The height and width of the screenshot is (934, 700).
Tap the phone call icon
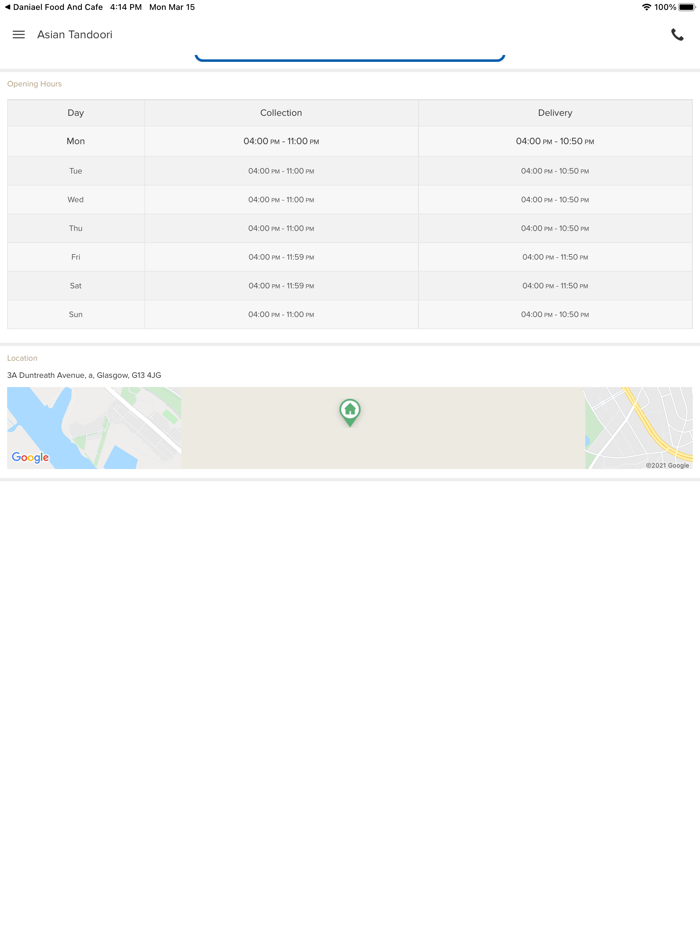(677, 35)
